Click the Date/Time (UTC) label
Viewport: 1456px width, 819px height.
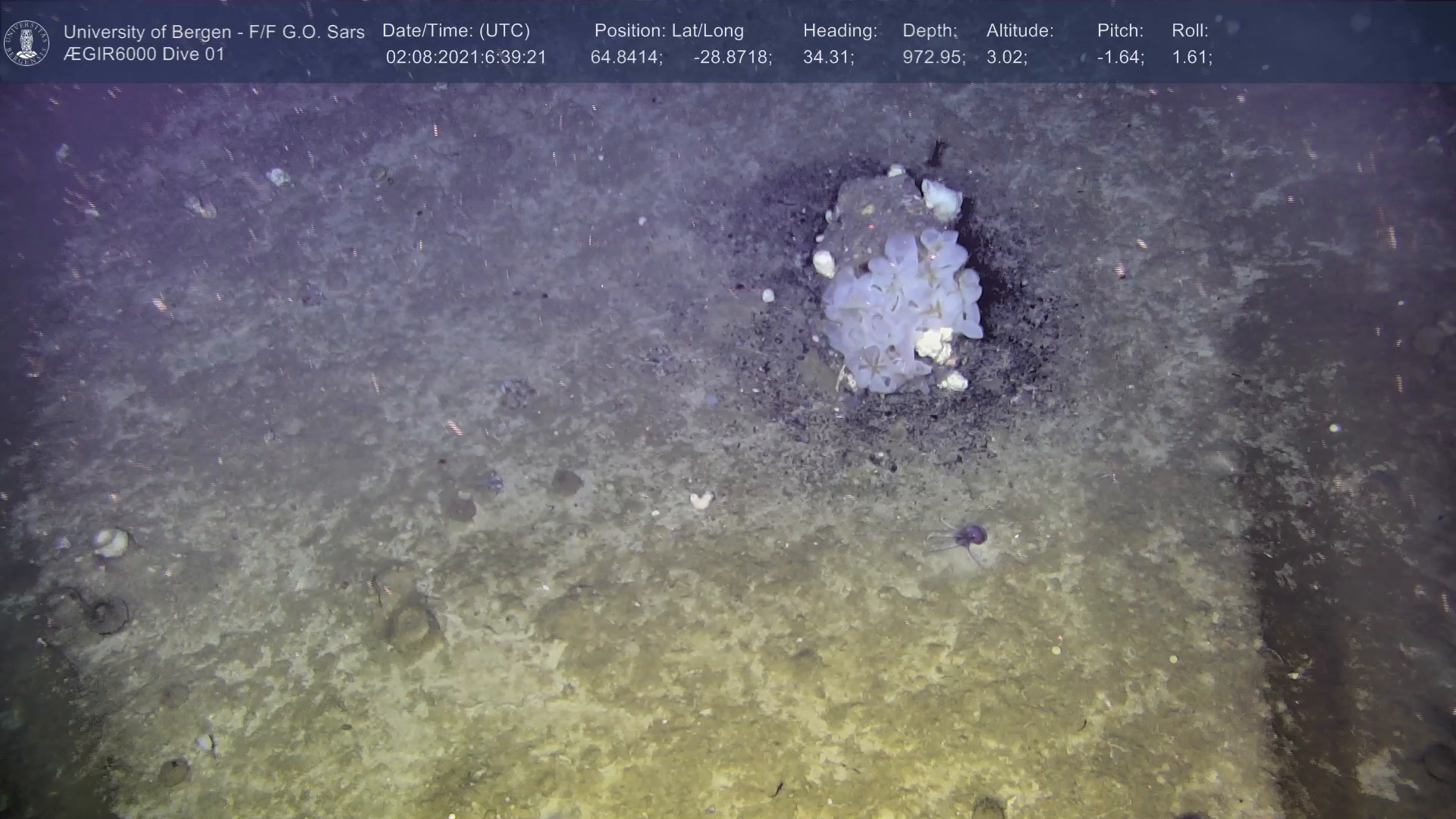coord(456,31)
